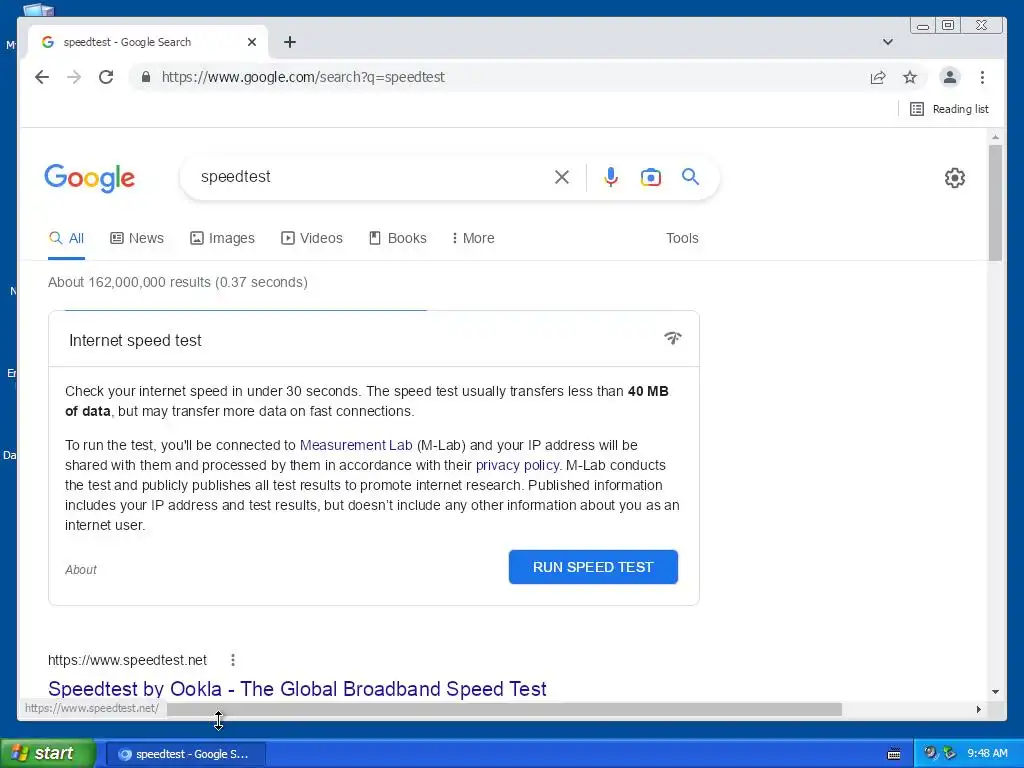Viewport: 1024px width, 768px height.
Task: Submit search with magnifier icon
Action: 690,176
